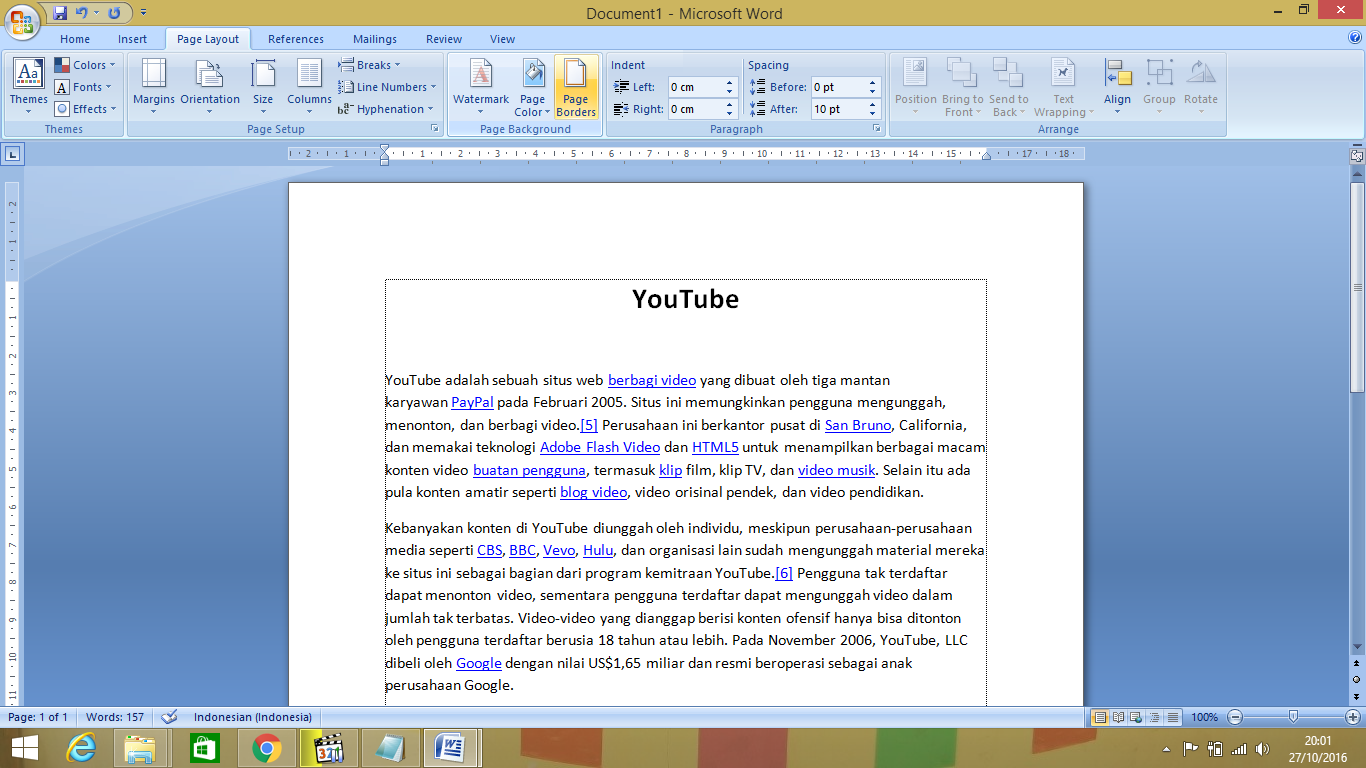Click the Spacing After stepper field

point(843,108)
